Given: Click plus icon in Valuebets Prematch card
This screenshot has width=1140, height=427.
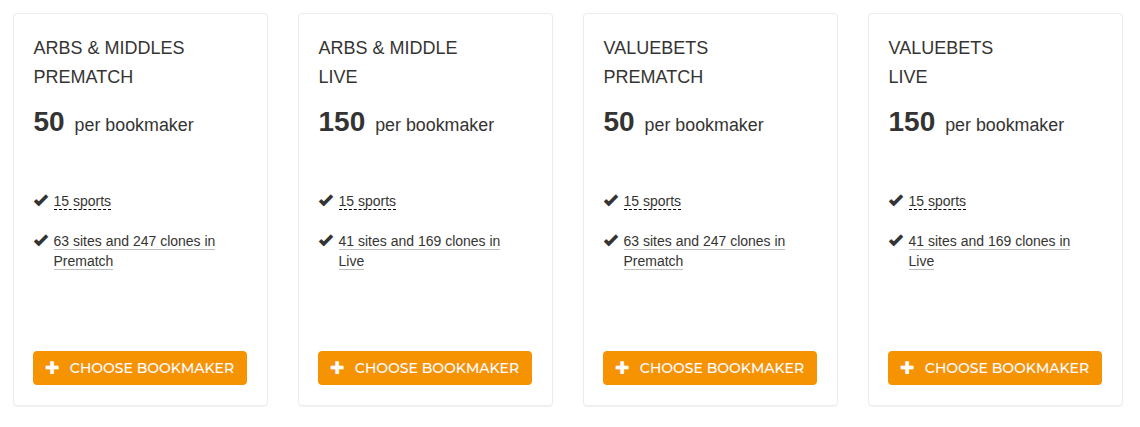Looking at the screenshot, I should 622,368.
